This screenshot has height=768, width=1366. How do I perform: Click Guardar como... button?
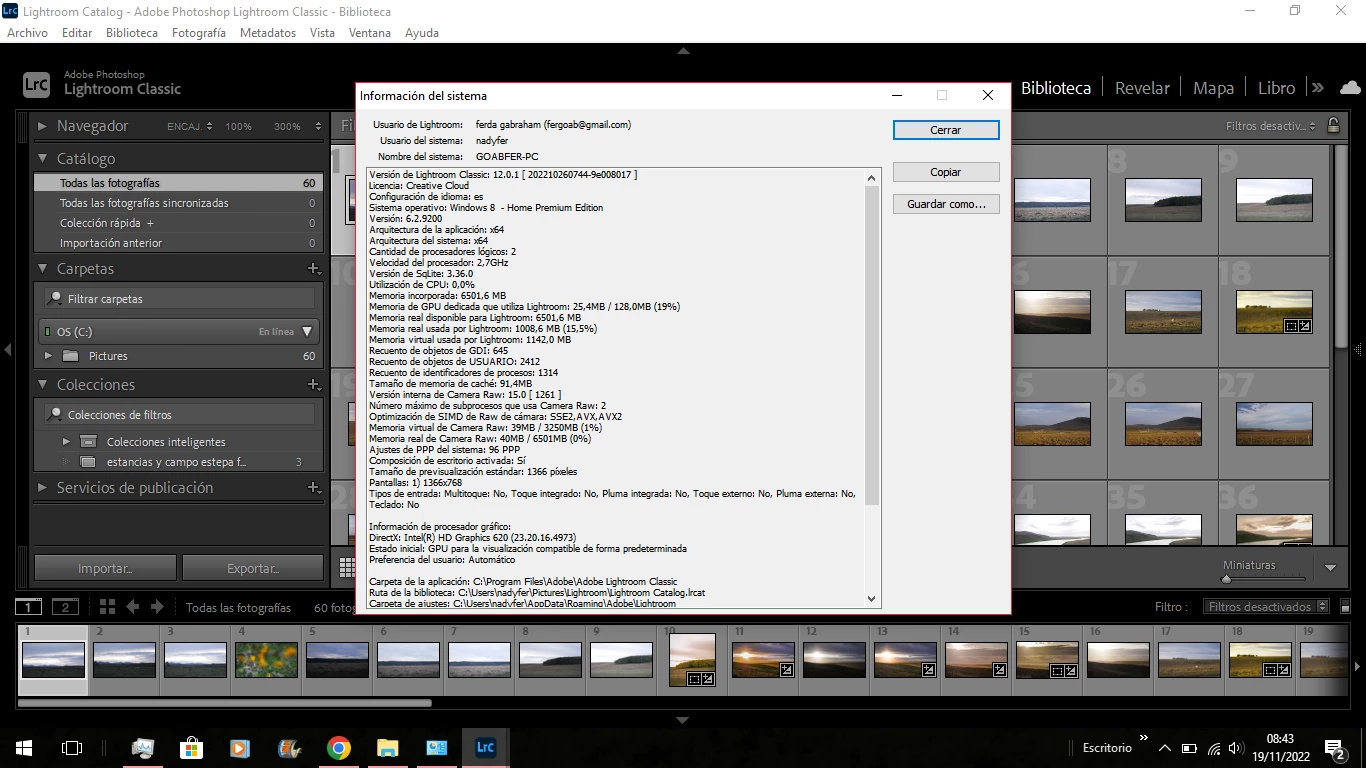946,204
